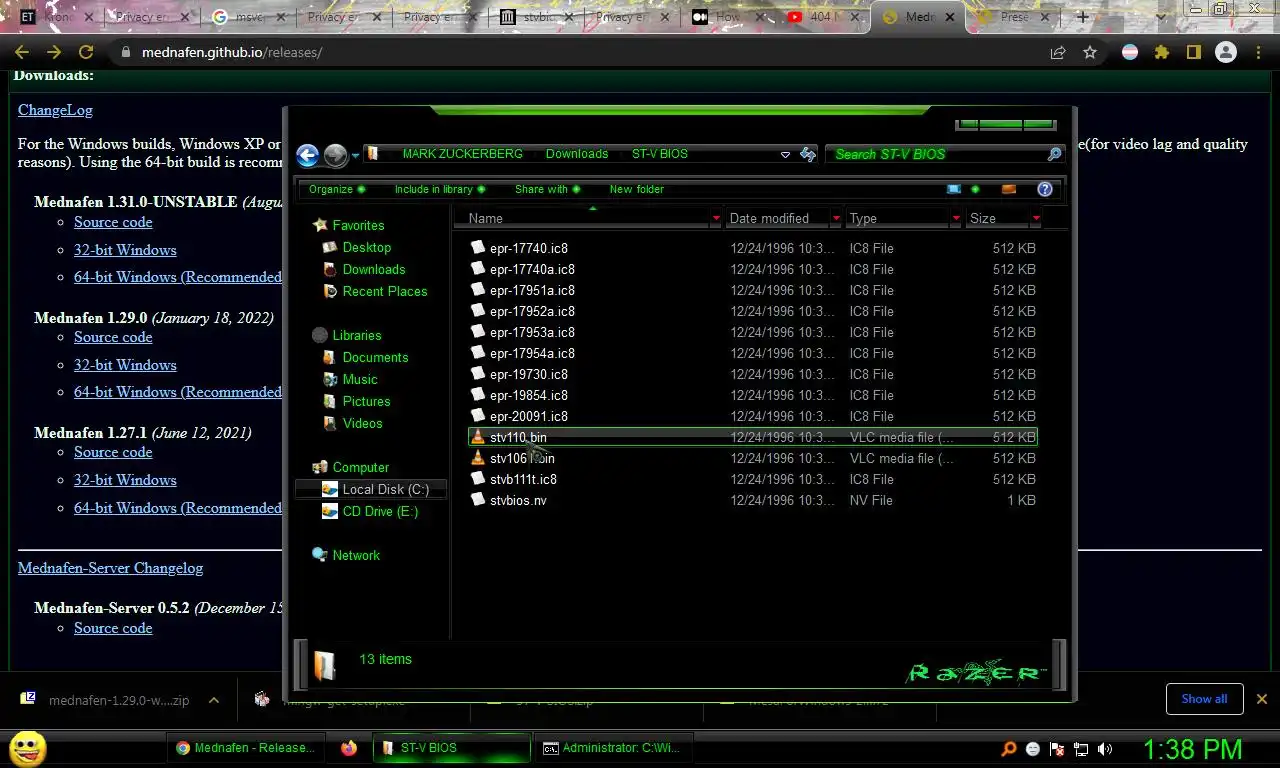
Task: Select Desktop in Favorites
Action: pyautogui.click(x=366, y=247)
